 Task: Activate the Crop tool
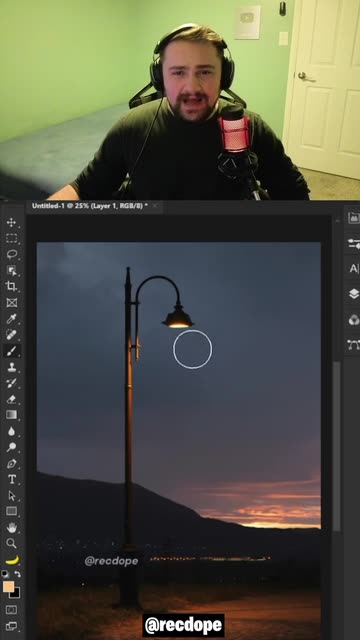[11, 286]
